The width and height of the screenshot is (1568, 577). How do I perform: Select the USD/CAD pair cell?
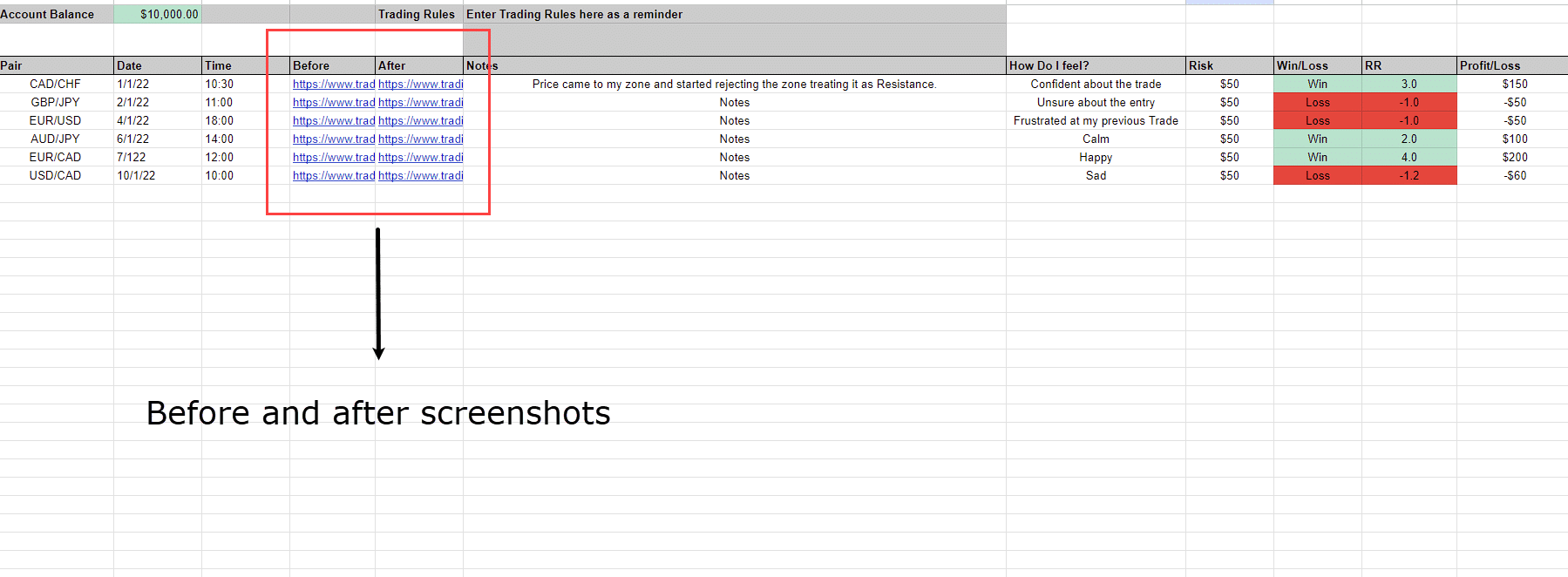coord(57,176)
